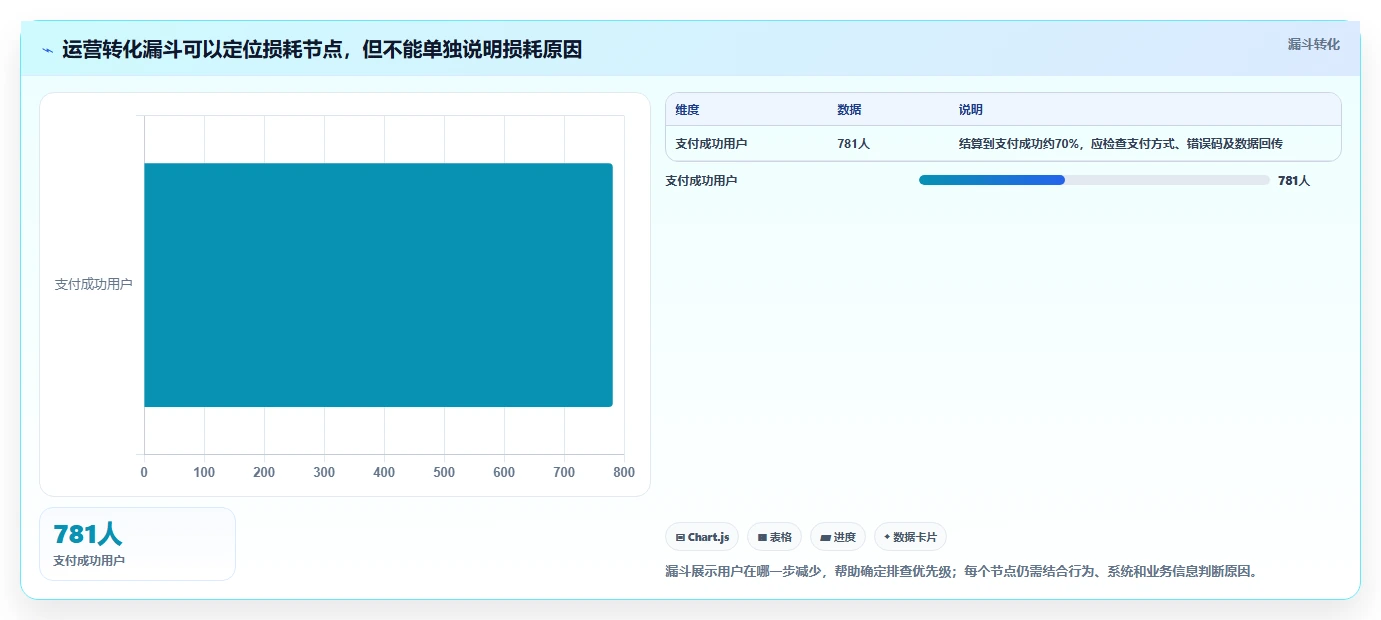
Task: Click the 结算到支付成功约70% description cell
Action: coord(1120,144)
